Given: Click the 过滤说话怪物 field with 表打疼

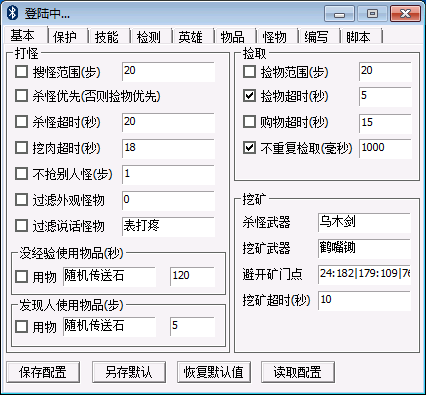Looking at the screenshot, I should [168, 227].
